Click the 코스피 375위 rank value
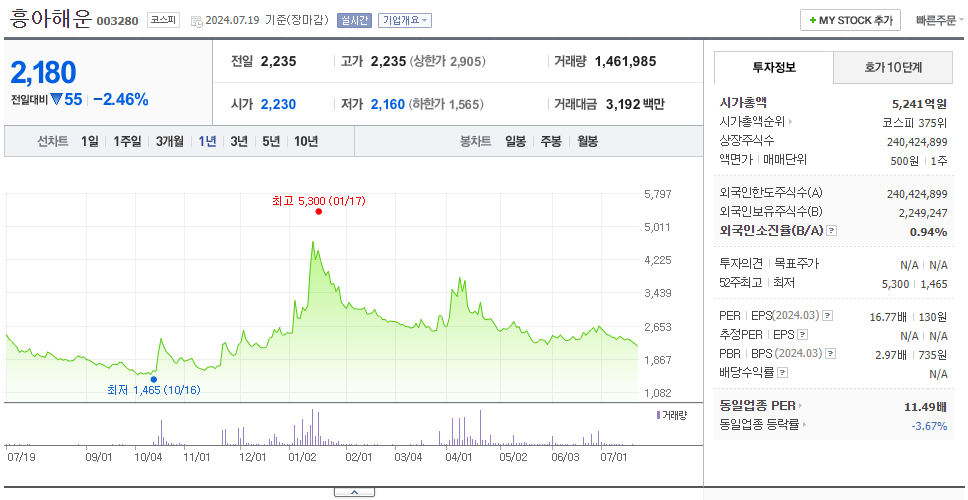Screen dimensions: 968x500 pyautogui.click(x=916, y=122)
